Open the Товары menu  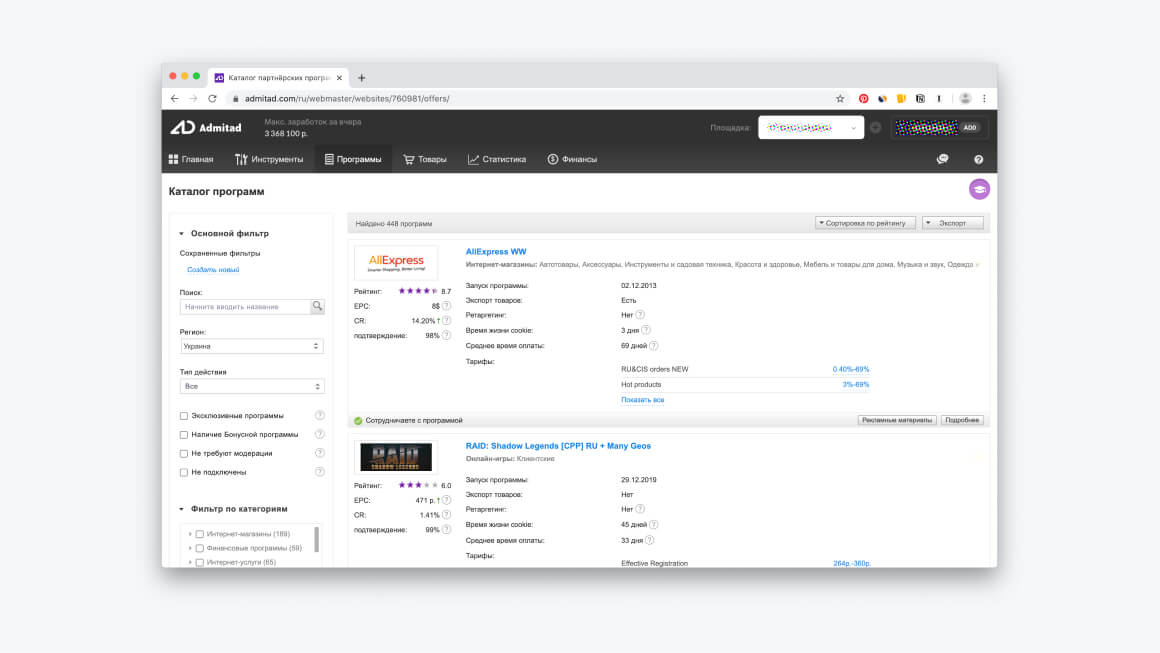click(x=425, y=159)
